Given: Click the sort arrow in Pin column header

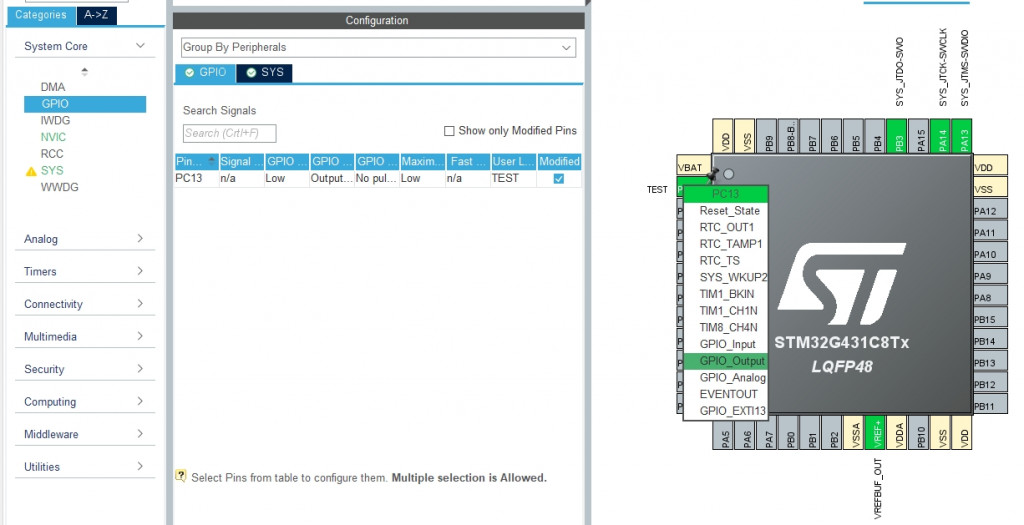Looking at the screenshot, I should pos(211,161).
